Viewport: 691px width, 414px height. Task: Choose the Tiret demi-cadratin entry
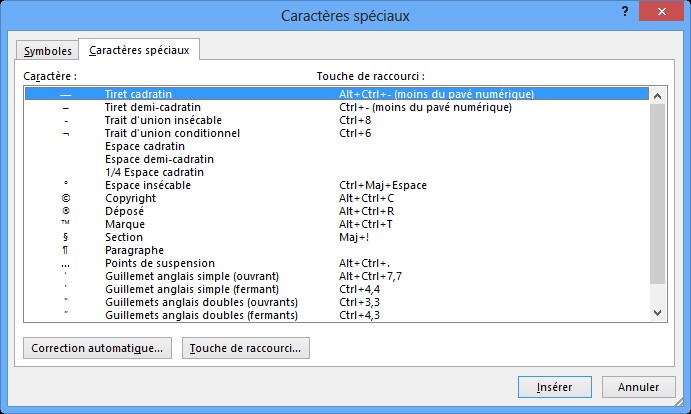point(152,107)
